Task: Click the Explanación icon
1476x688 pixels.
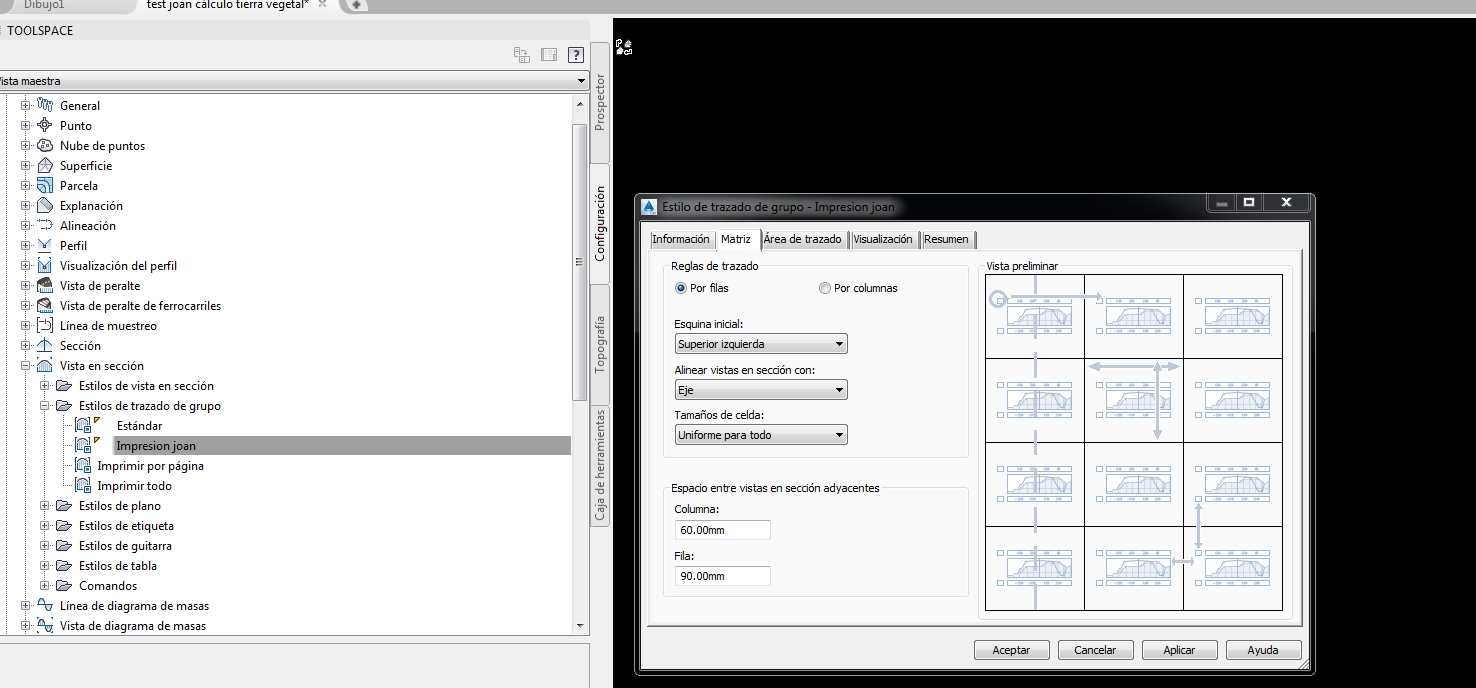Action: [44, 205]
